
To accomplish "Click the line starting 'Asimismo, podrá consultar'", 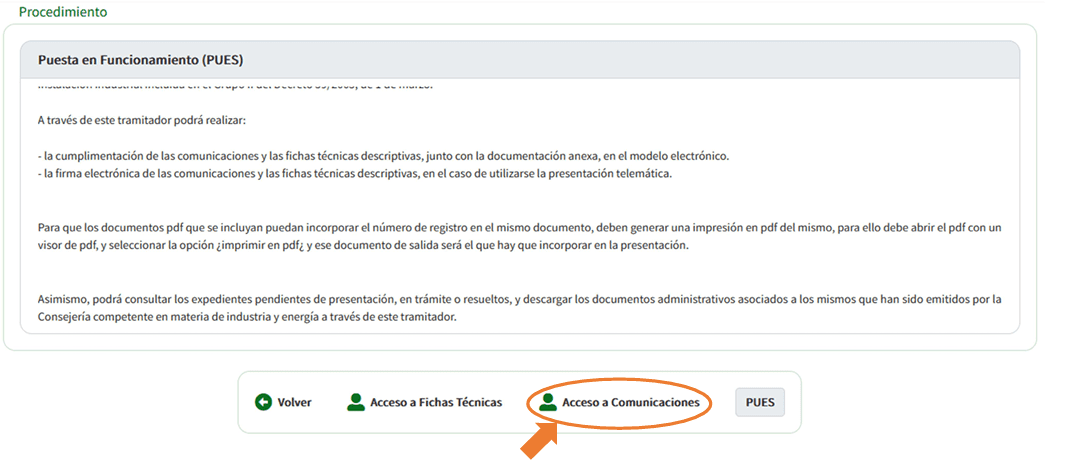I will tap(520, 299).
